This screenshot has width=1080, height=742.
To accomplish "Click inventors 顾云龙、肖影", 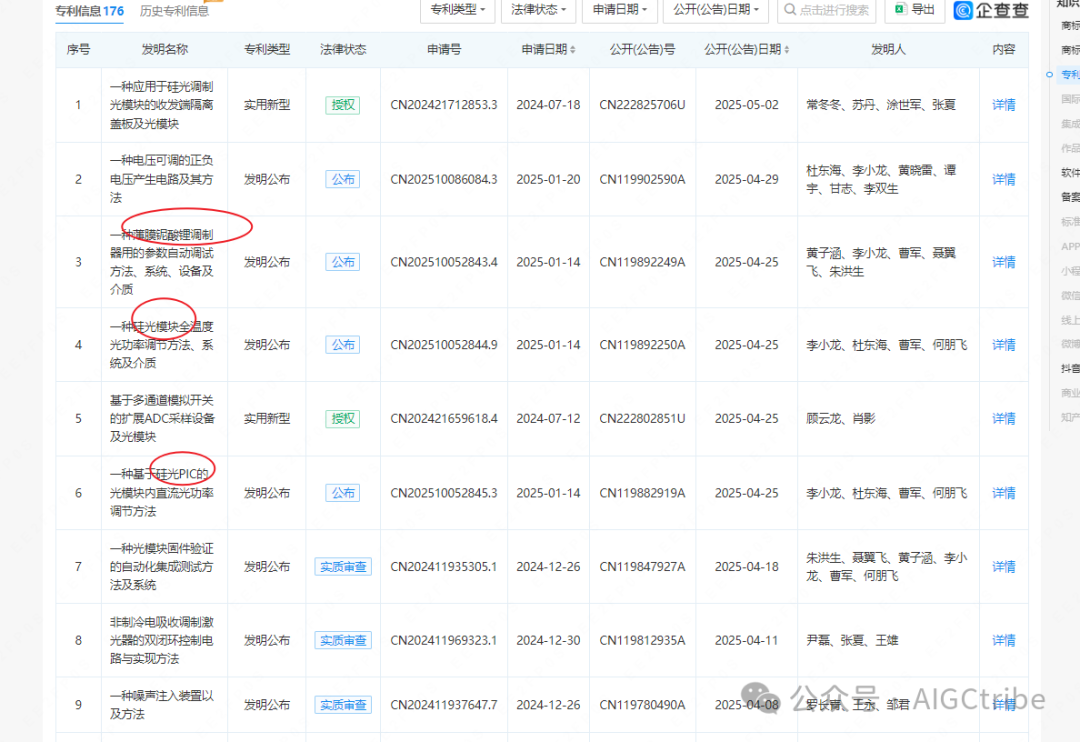I will [x=841, y=418].
